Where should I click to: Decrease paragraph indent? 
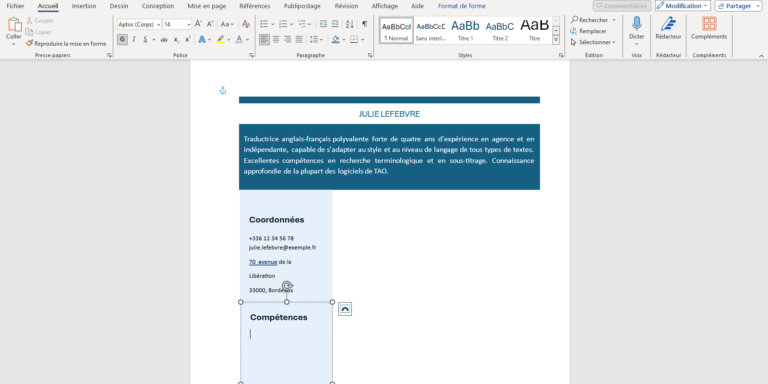[x=323, y=24]
